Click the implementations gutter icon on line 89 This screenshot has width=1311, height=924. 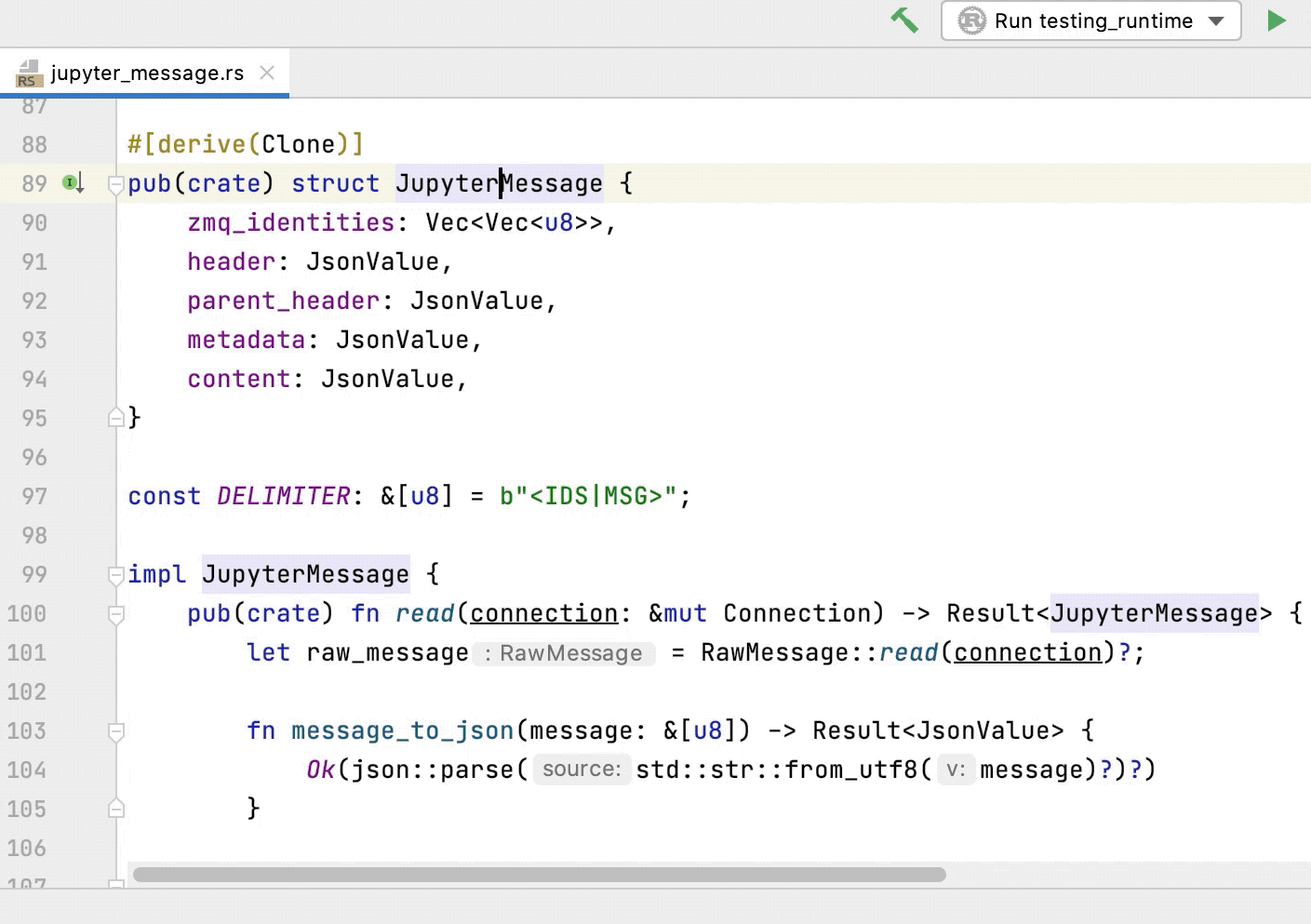(x=74, y=183)
